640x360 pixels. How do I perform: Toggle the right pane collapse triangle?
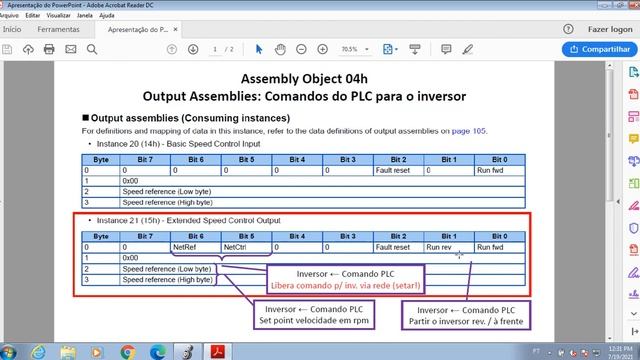tap(618, 202)
